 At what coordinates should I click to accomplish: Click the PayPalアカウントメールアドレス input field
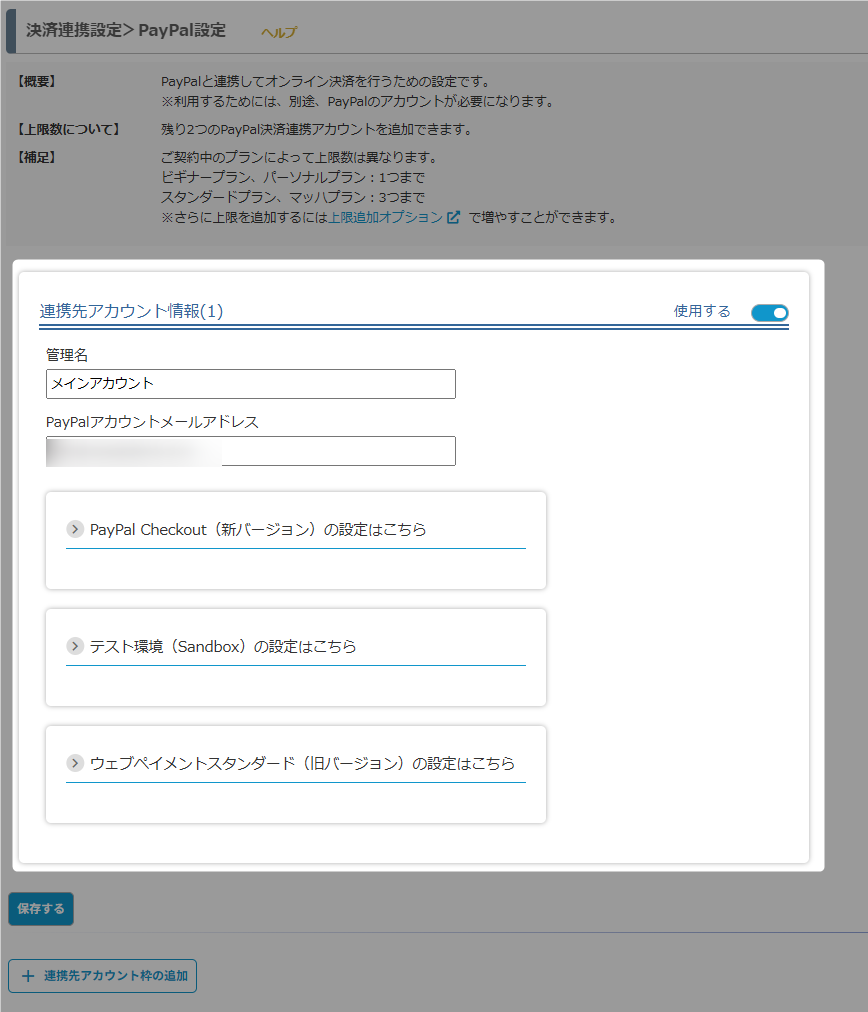250,451
